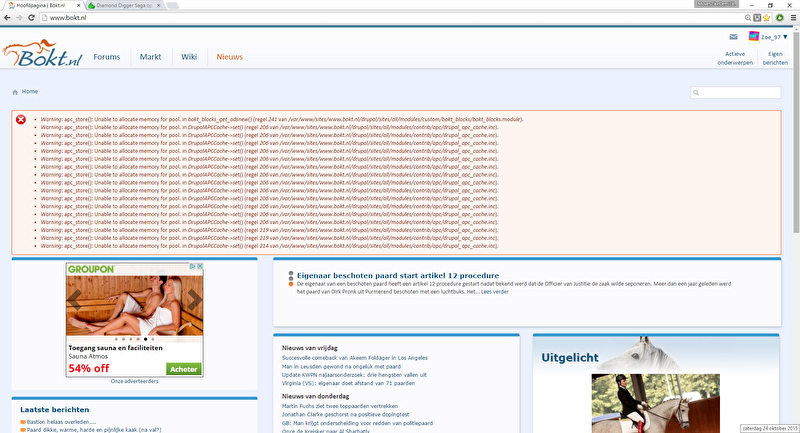The height and width of the screenshot is (433, 800).
Task: Click the 'zaterdag 24 oktober 2015' date
Action: point(770,428)
